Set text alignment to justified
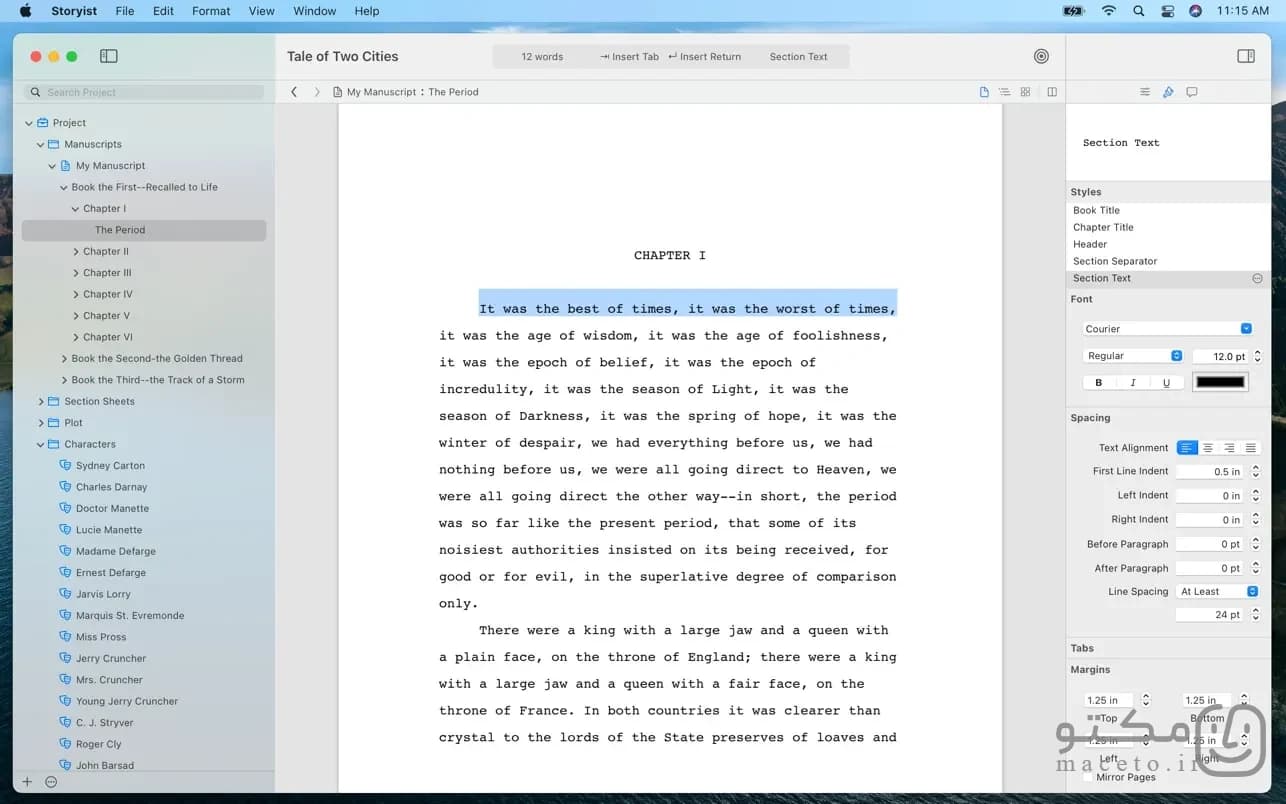The width and height of the screenshot is (1286, 804). 1250,448
